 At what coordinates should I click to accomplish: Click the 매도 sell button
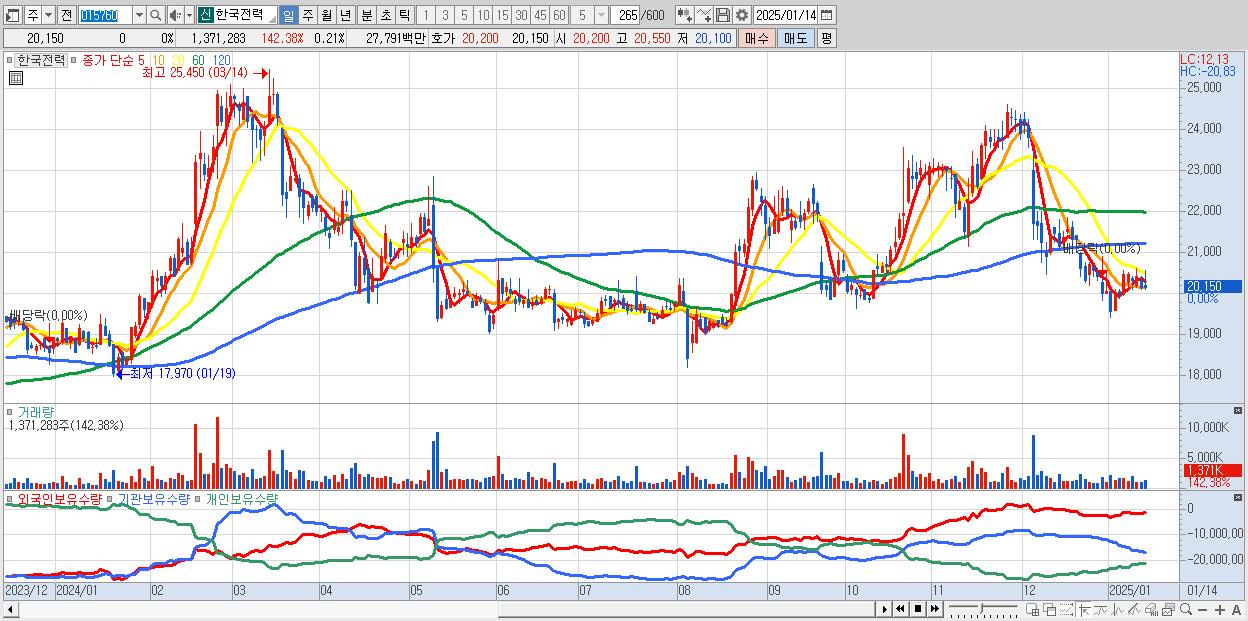pos(795,38)
